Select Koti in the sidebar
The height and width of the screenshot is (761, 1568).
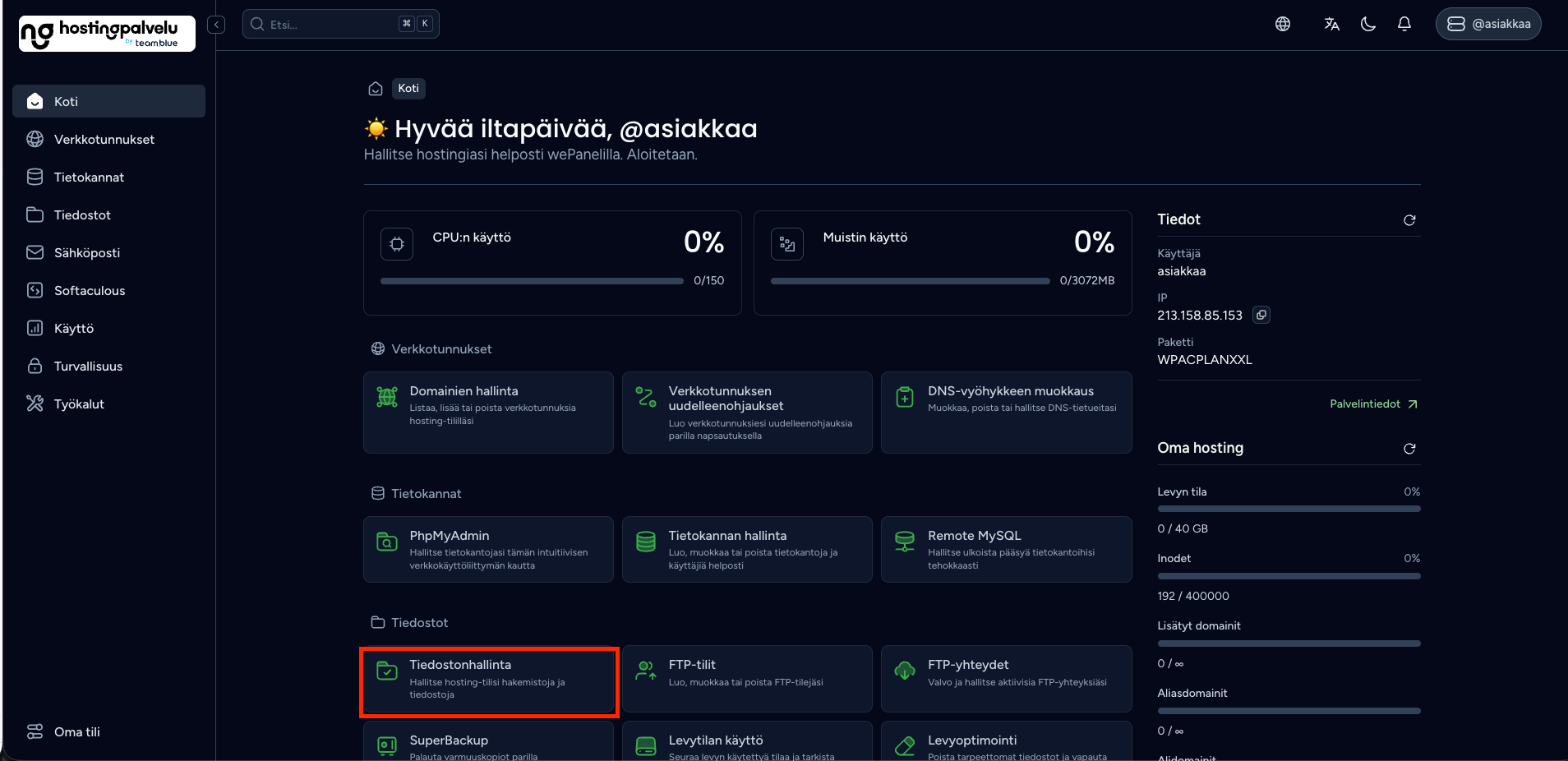(108, 101)
